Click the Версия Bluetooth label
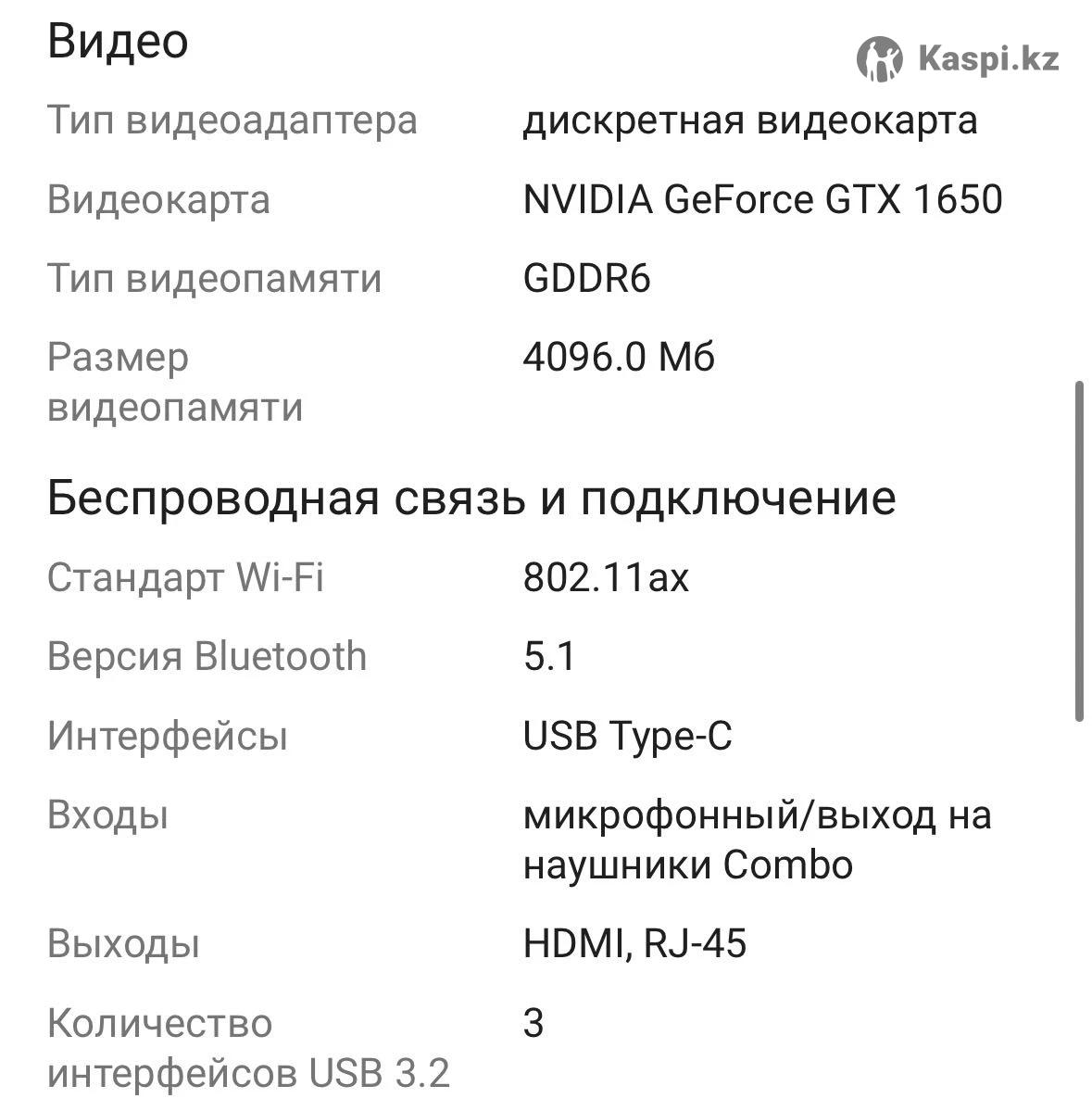Screen dimensions: 1092x1111 (x=207, y=657)
